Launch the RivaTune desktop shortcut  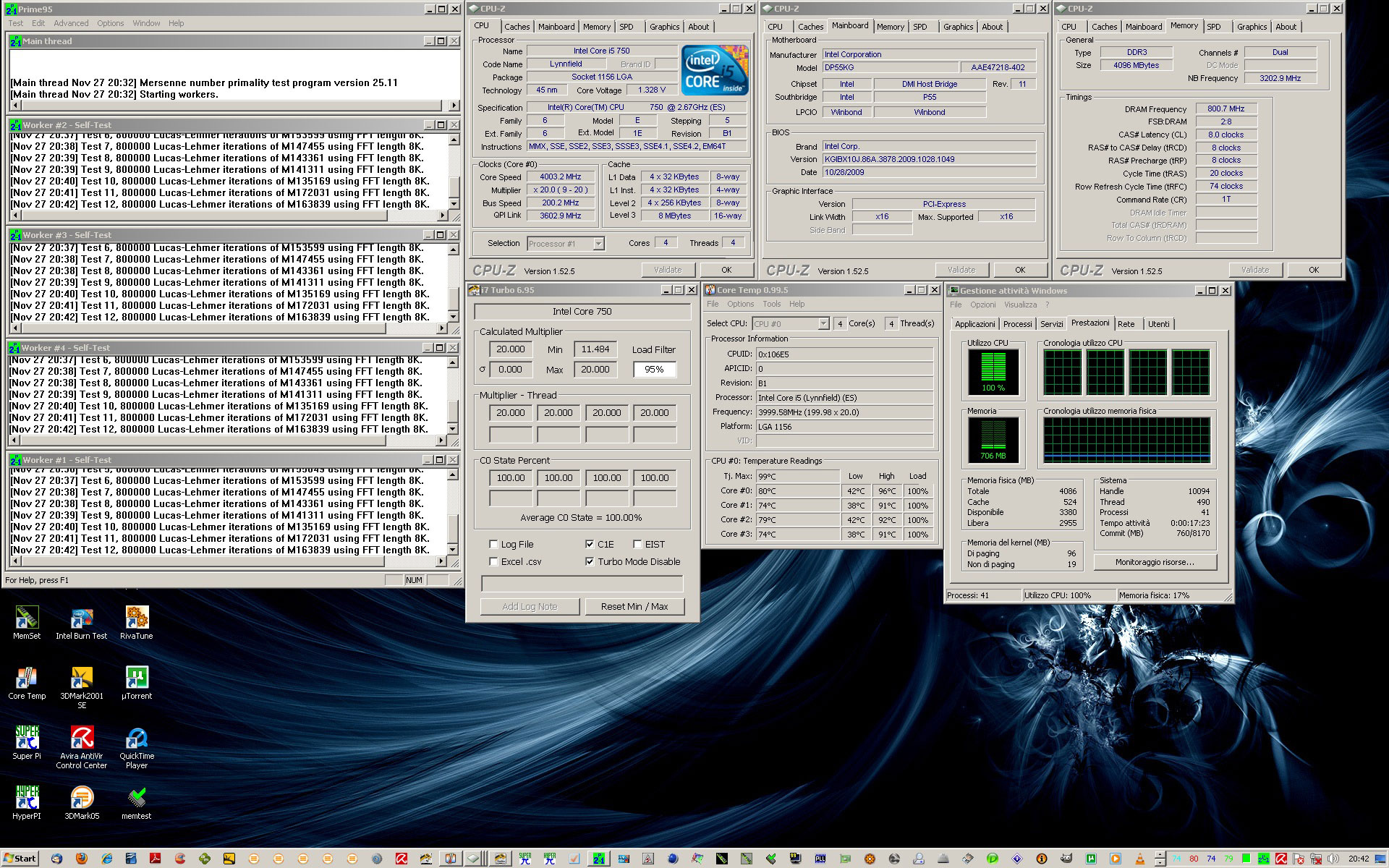[x=136, y=618]
